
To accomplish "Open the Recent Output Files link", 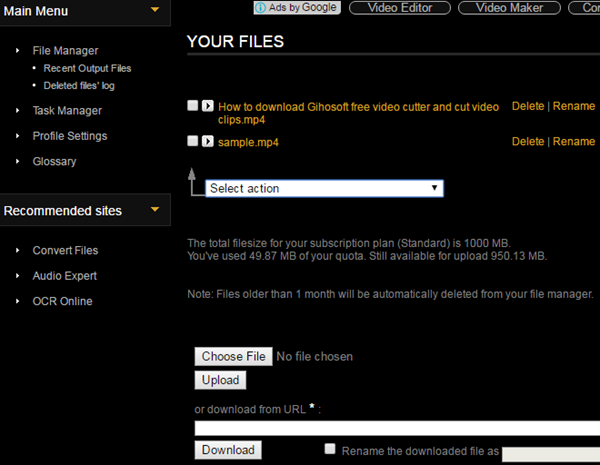I will tap(87, 68).
